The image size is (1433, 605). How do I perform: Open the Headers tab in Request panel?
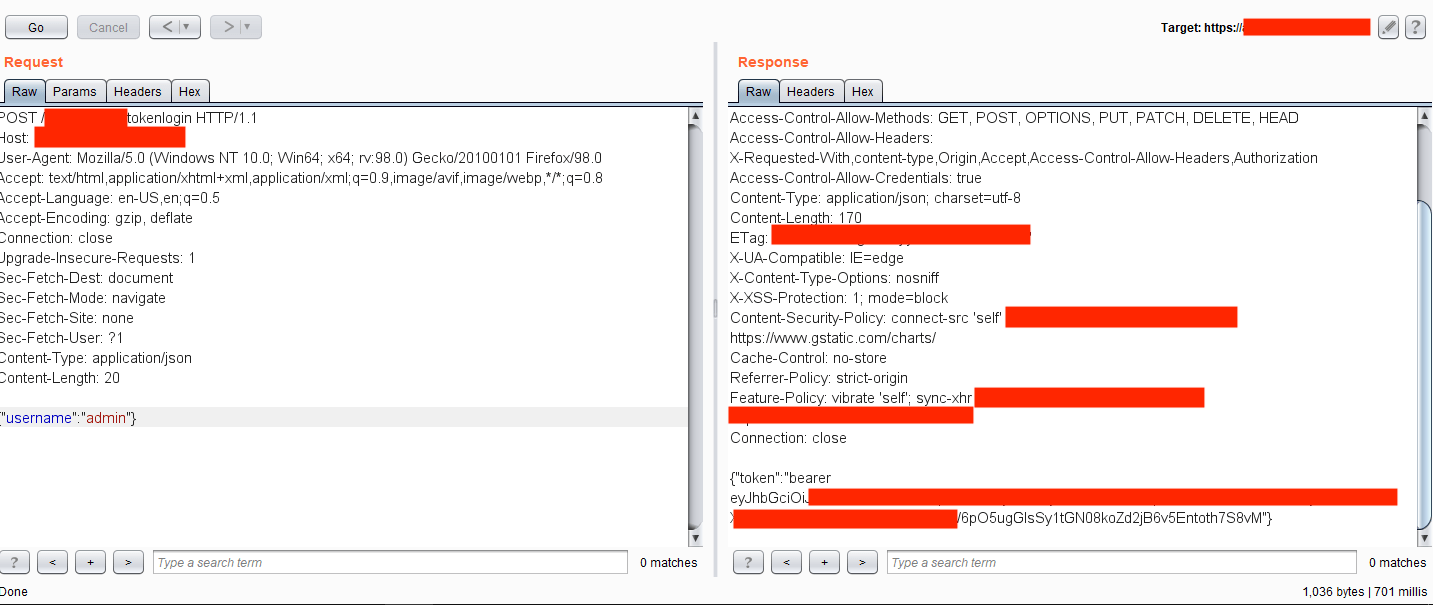[x=138, y=91]
